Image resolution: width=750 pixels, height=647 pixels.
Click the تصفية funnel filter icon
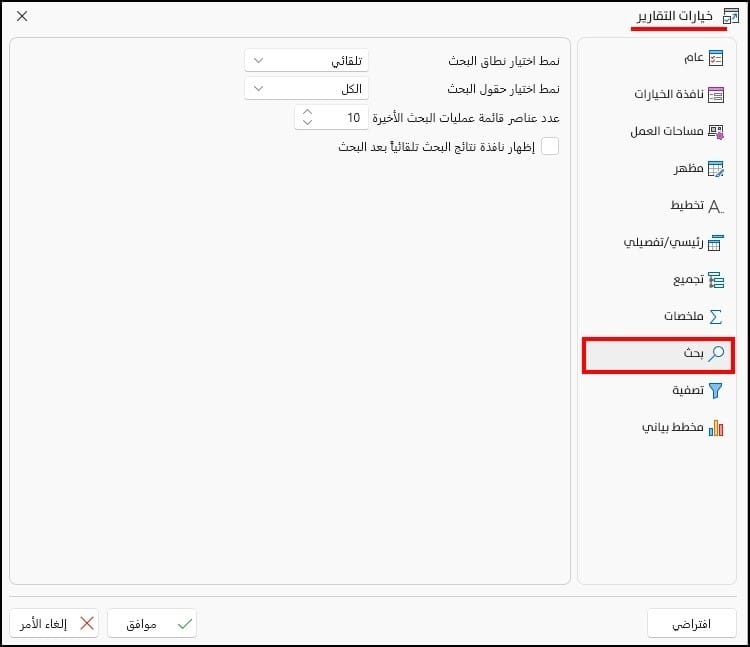(x=716, y=390)
